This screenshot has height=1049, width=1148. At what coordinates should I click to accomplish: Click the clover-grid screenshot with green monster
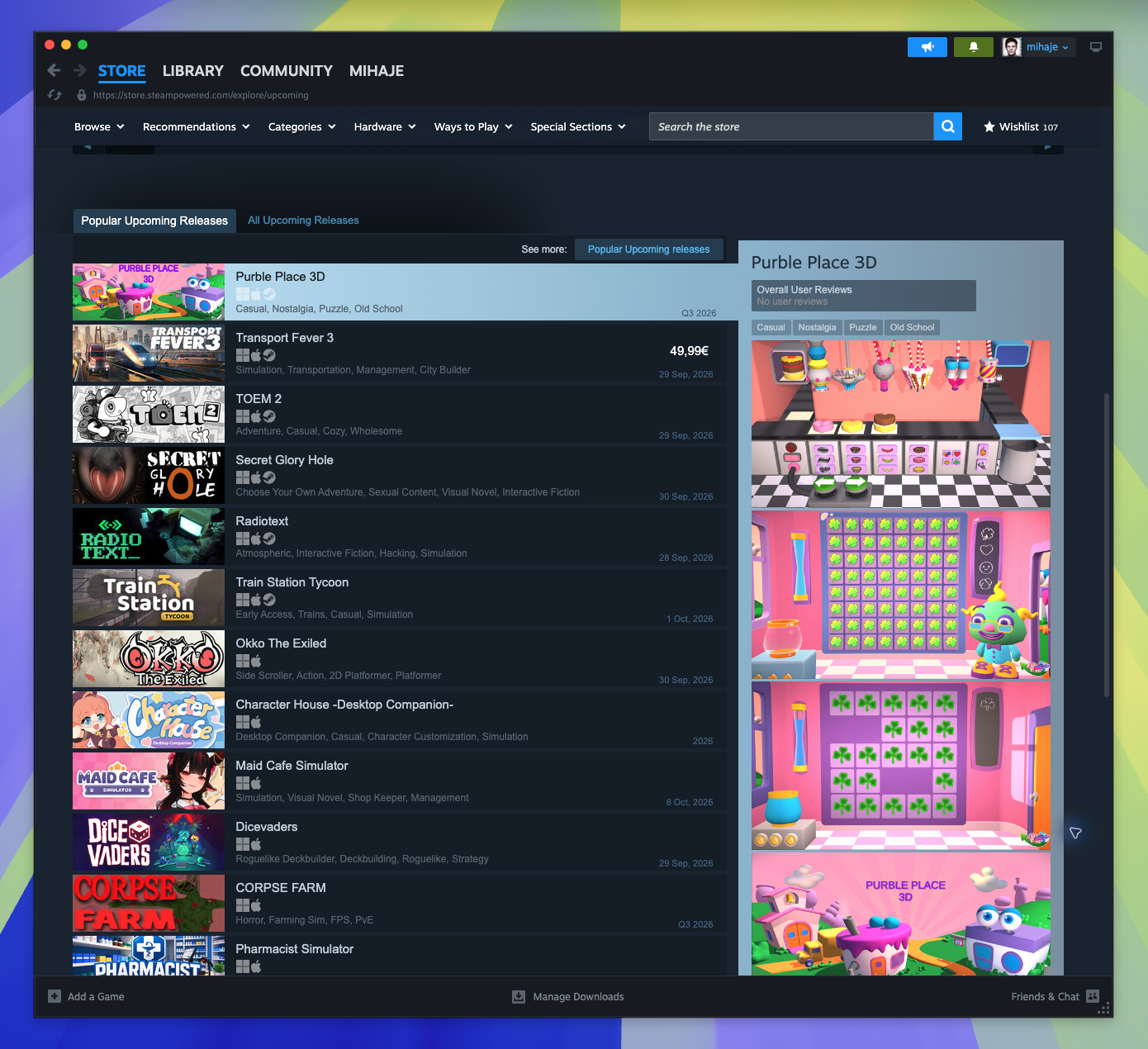[x=900, y=595]
